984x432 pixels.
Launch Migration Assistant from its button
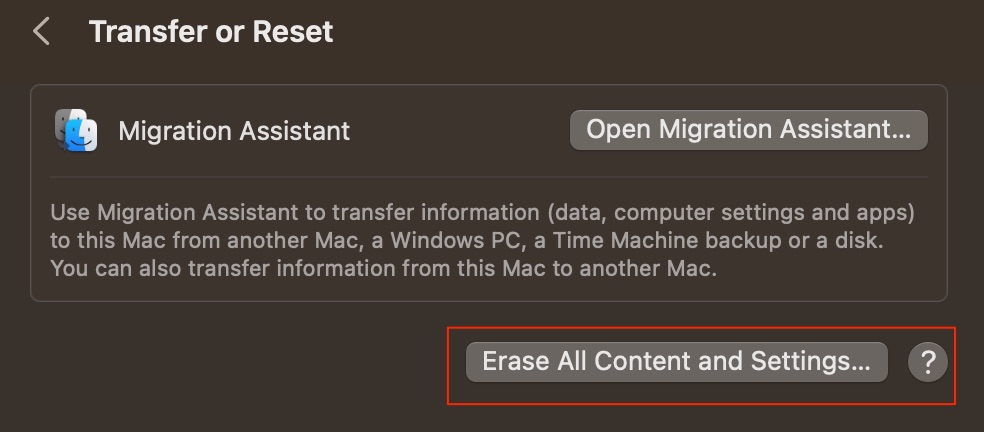[748, 130]
